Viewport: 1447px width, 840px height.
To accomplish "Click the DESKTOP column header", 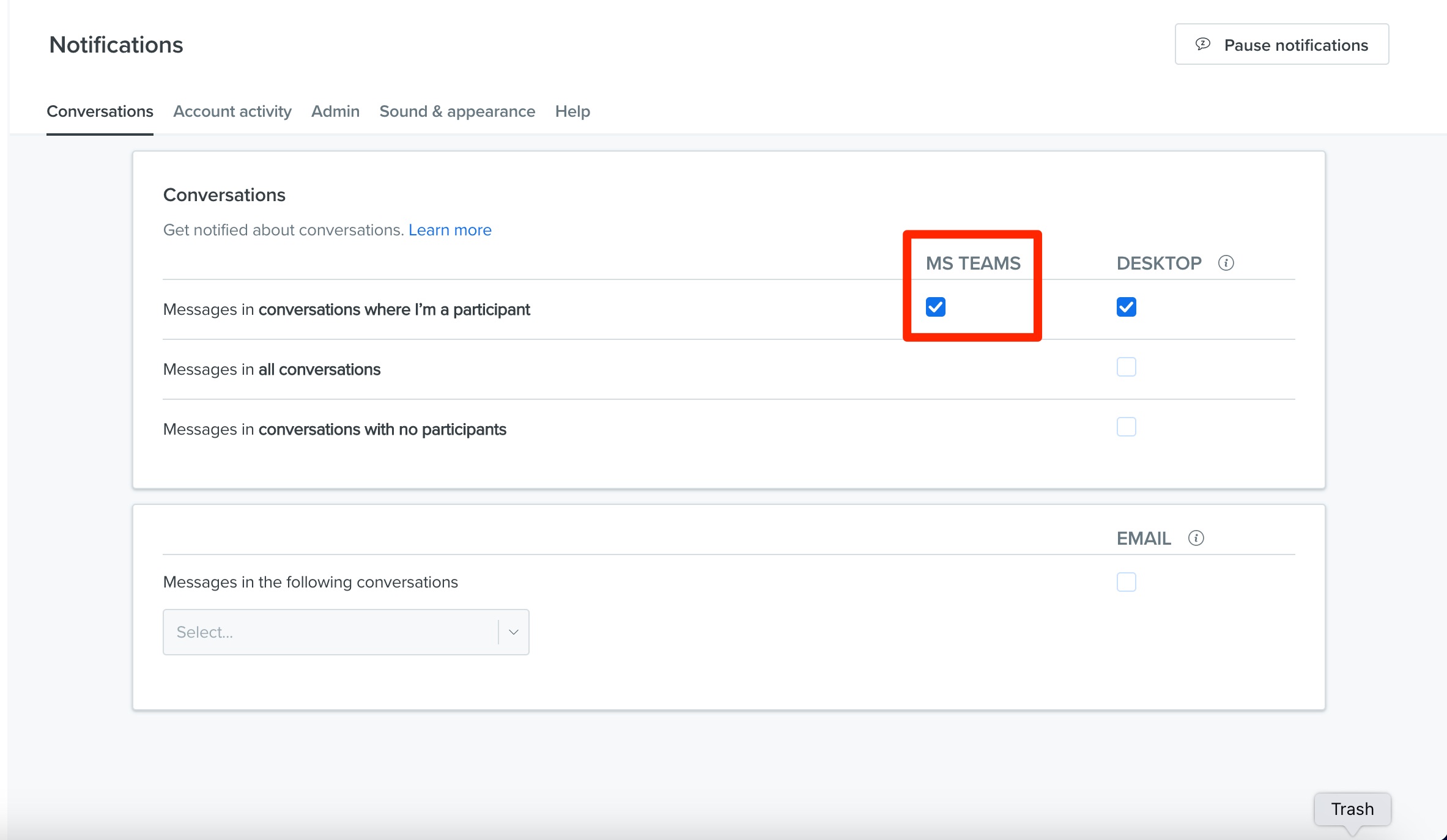I will 1158,263.
